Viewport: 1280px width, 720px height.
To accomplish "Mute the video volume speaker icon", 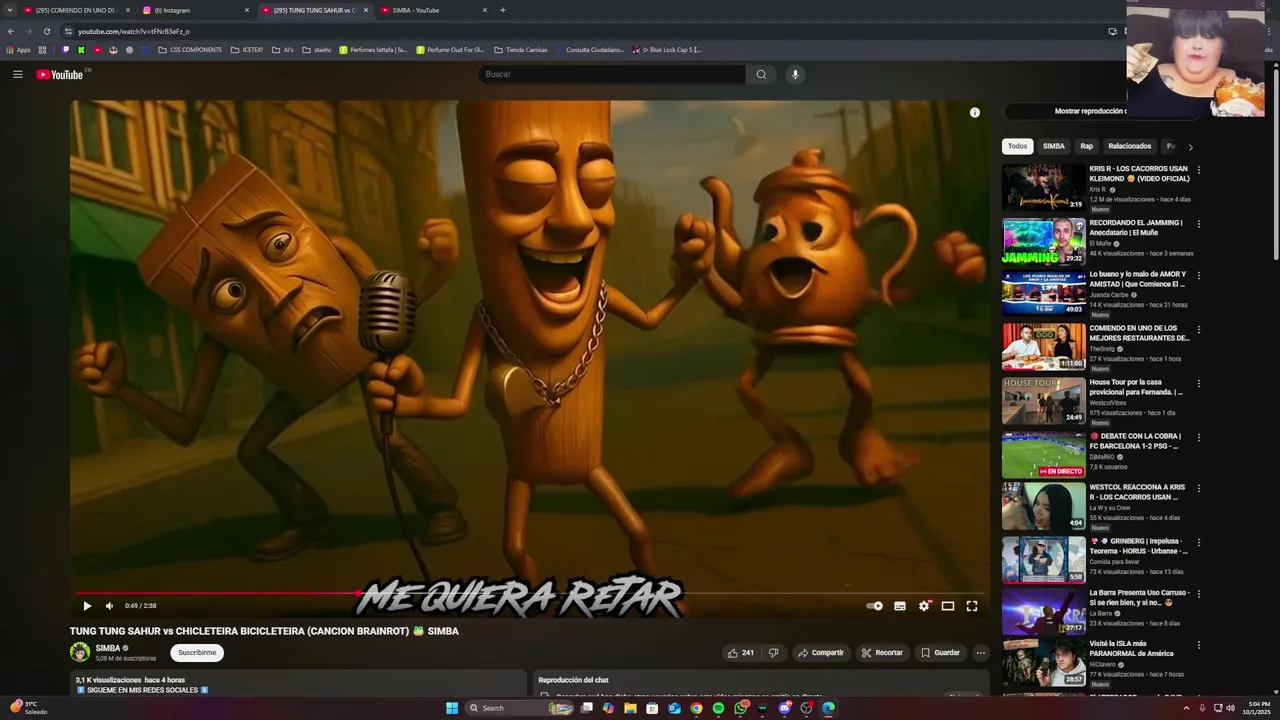I will (x=109, y=606).
